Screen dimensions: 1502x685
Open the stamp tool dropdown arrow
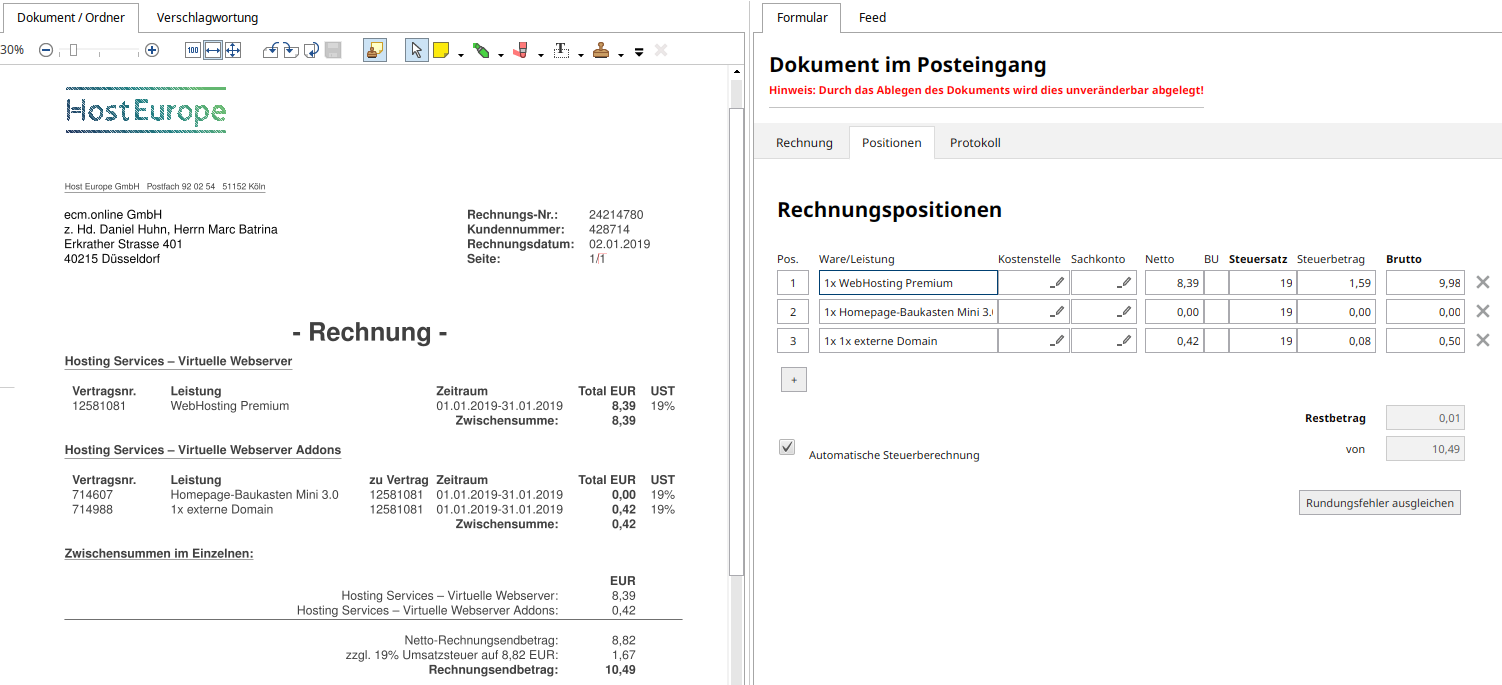(621, 54)
